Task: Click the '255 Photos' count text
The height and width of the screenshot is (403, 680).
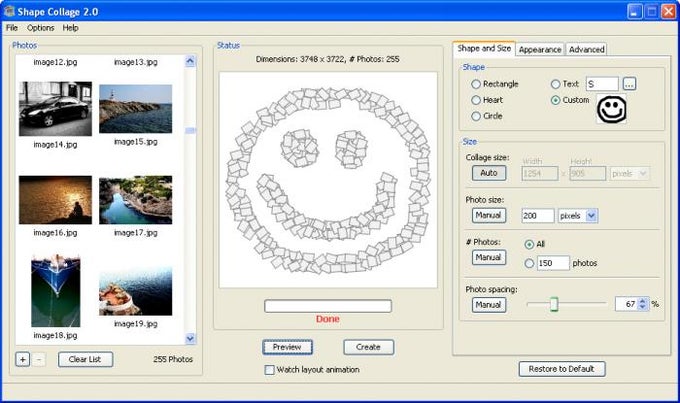Action: 173,359
